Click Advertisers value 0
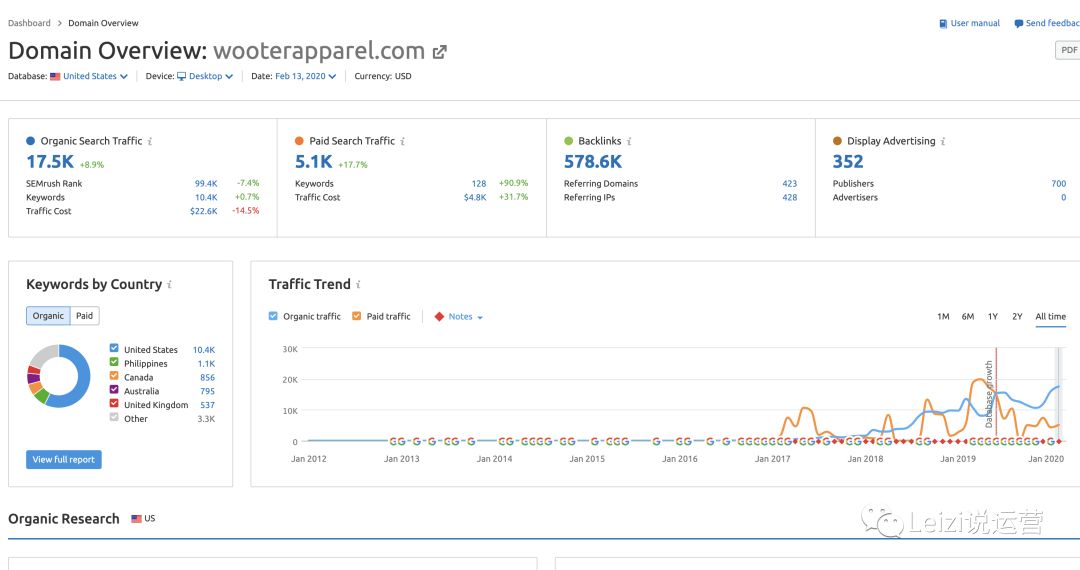Viewport: 1080px width, 570px height. coord(1063,198)
